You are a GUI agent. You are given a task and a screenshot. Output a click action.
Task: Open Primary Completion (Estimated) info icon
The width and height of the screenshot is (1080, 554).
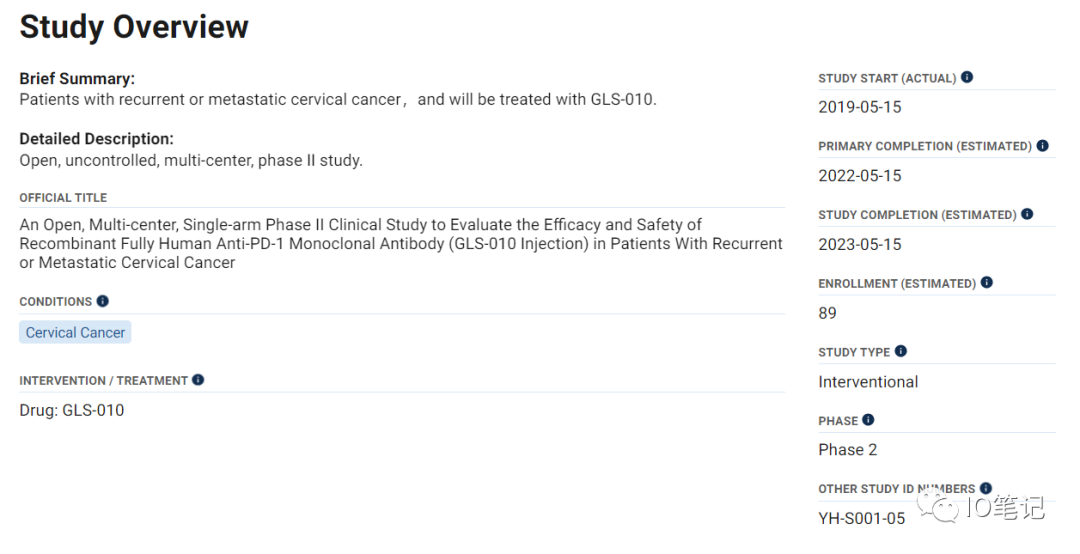pos(1042,145)
